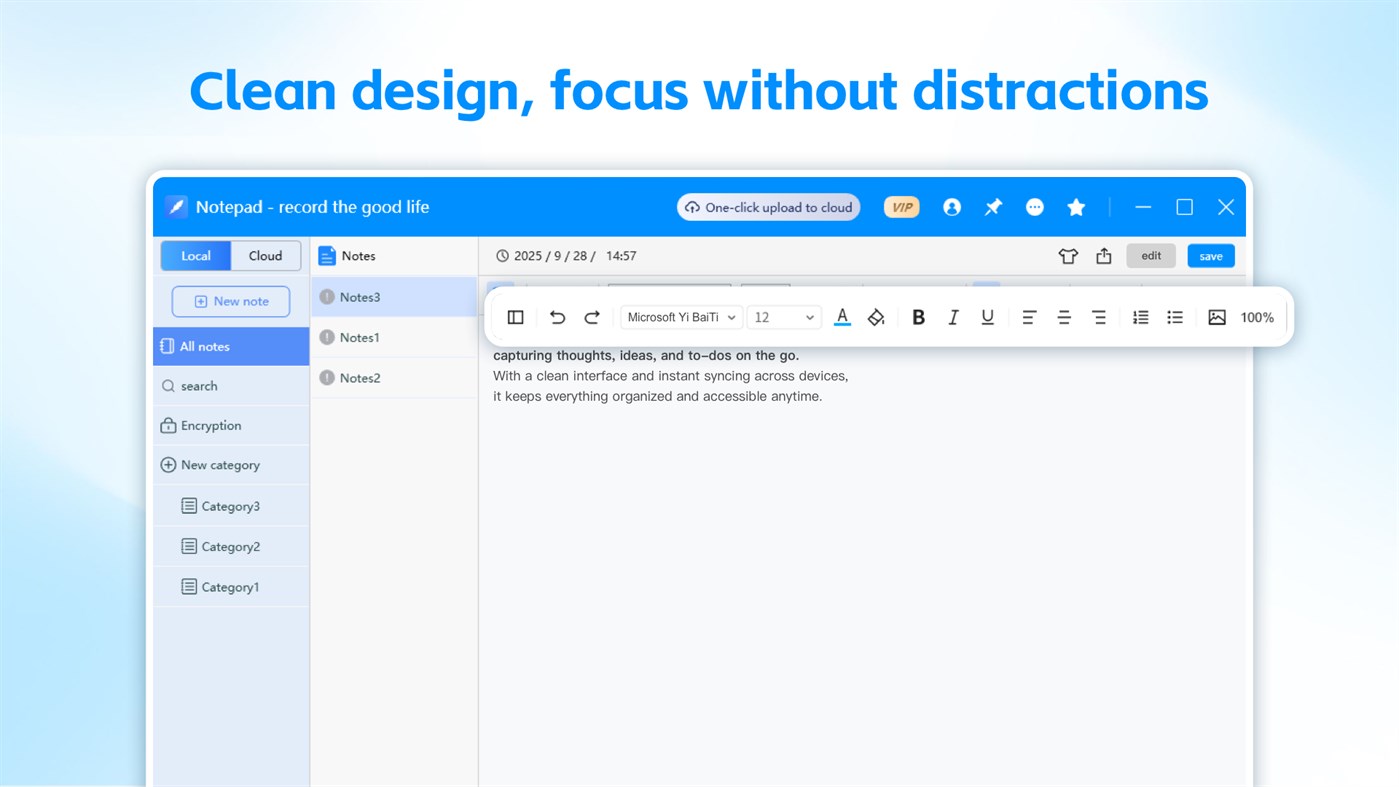Toggle the sidebar panel layout icon

[x=516, y=317]
